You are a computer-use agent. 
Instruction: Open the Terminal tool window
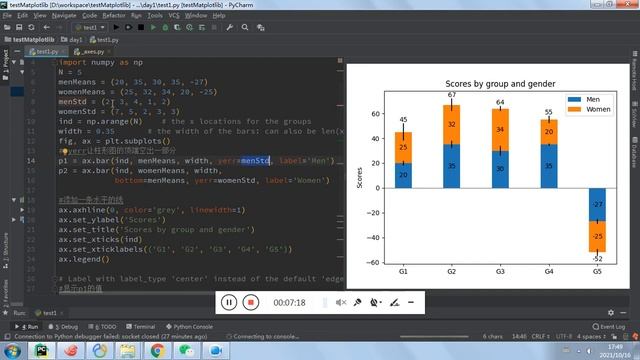point(141,327)
